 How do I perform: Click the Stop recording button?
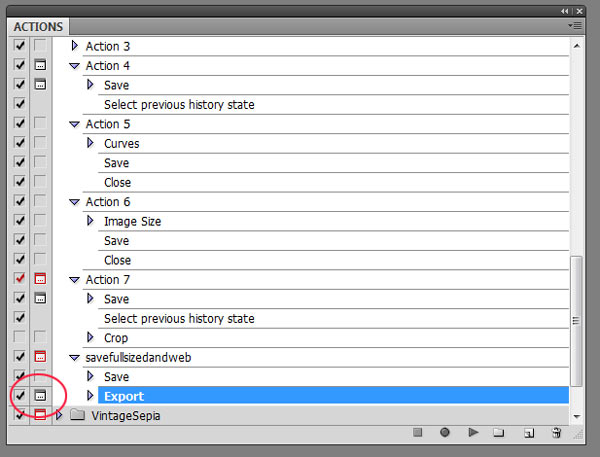[x=418, y=433]
